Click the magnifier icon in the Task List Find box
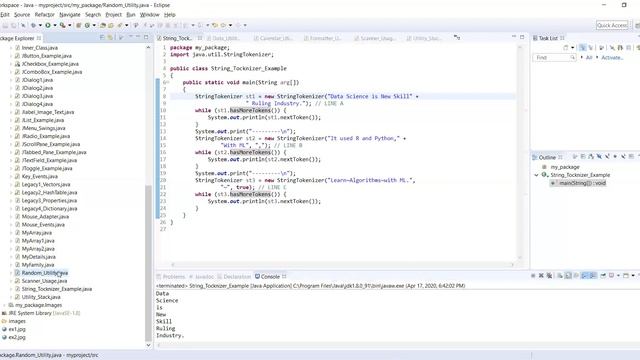640x360 pixels. tap(573, 58)
